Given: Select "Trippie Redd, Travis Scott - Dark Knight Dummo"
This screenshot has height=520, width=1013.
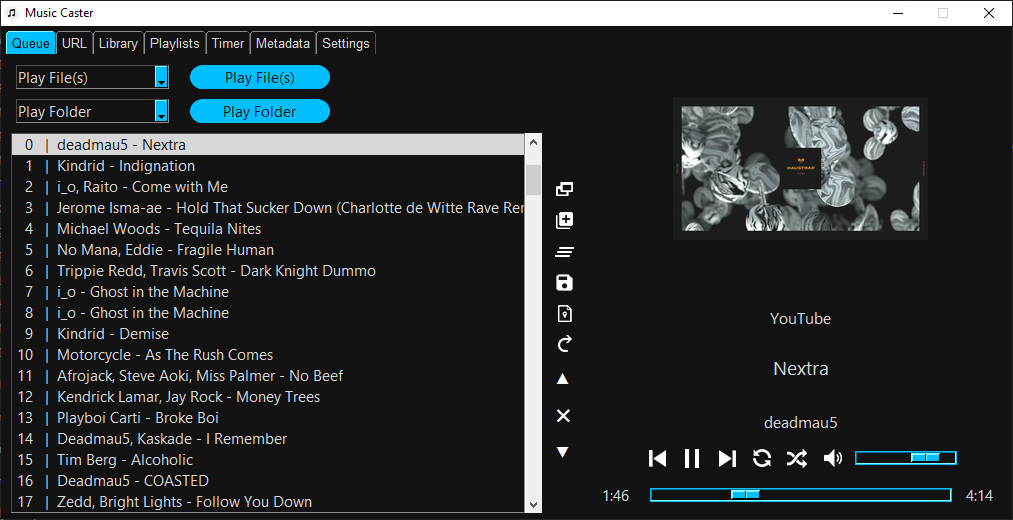Looking at the screenshot, I should tap(268, 271).
